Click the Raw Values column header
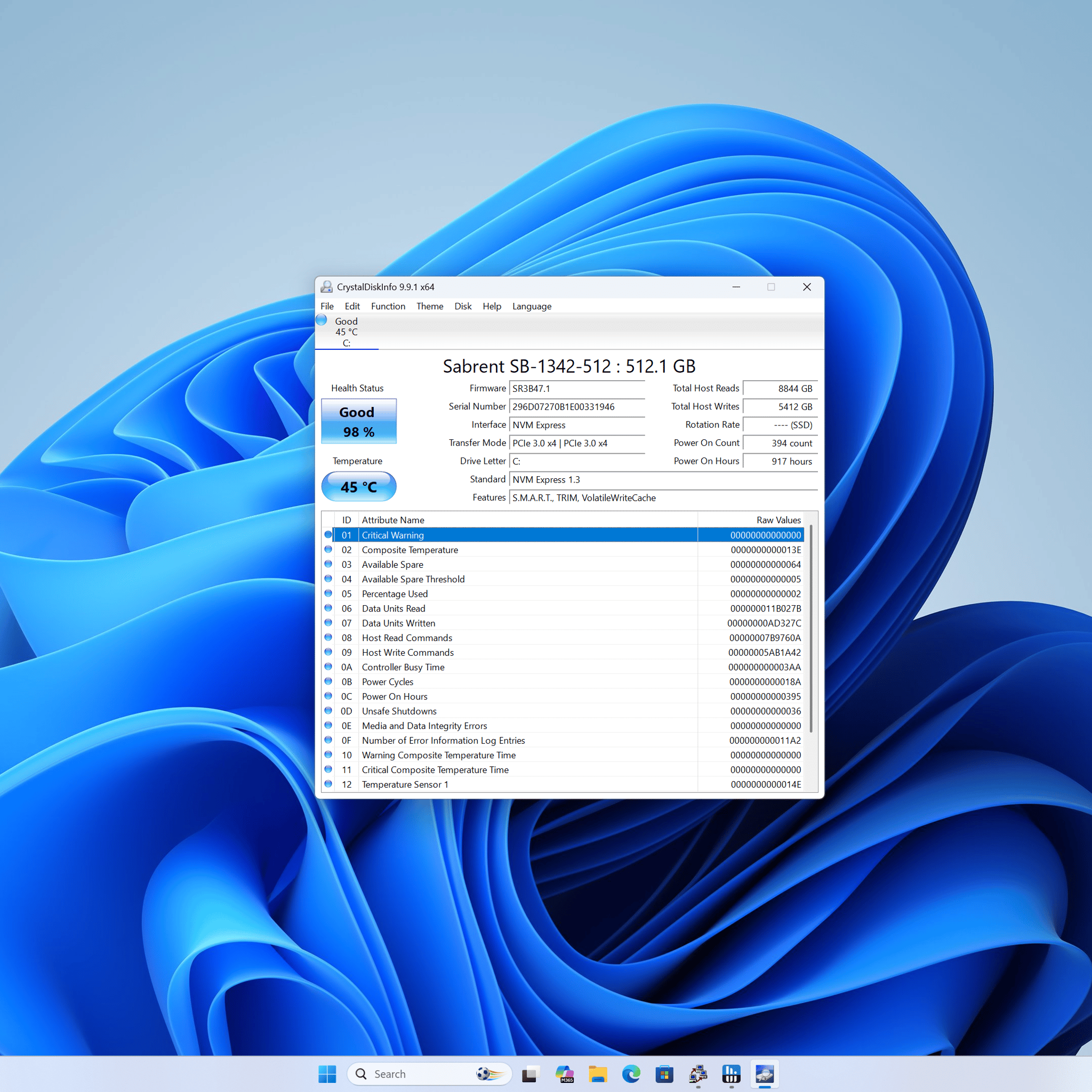1092x1092 pixels. point(751,520)
